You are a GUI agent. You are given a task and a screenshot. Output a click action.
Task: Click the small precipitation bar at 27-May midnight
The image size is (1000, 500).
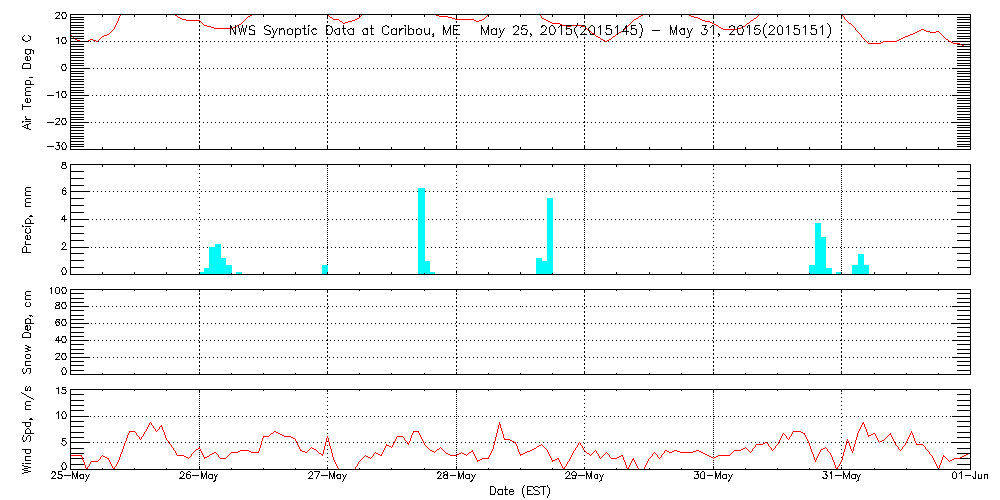coord(325,268)
